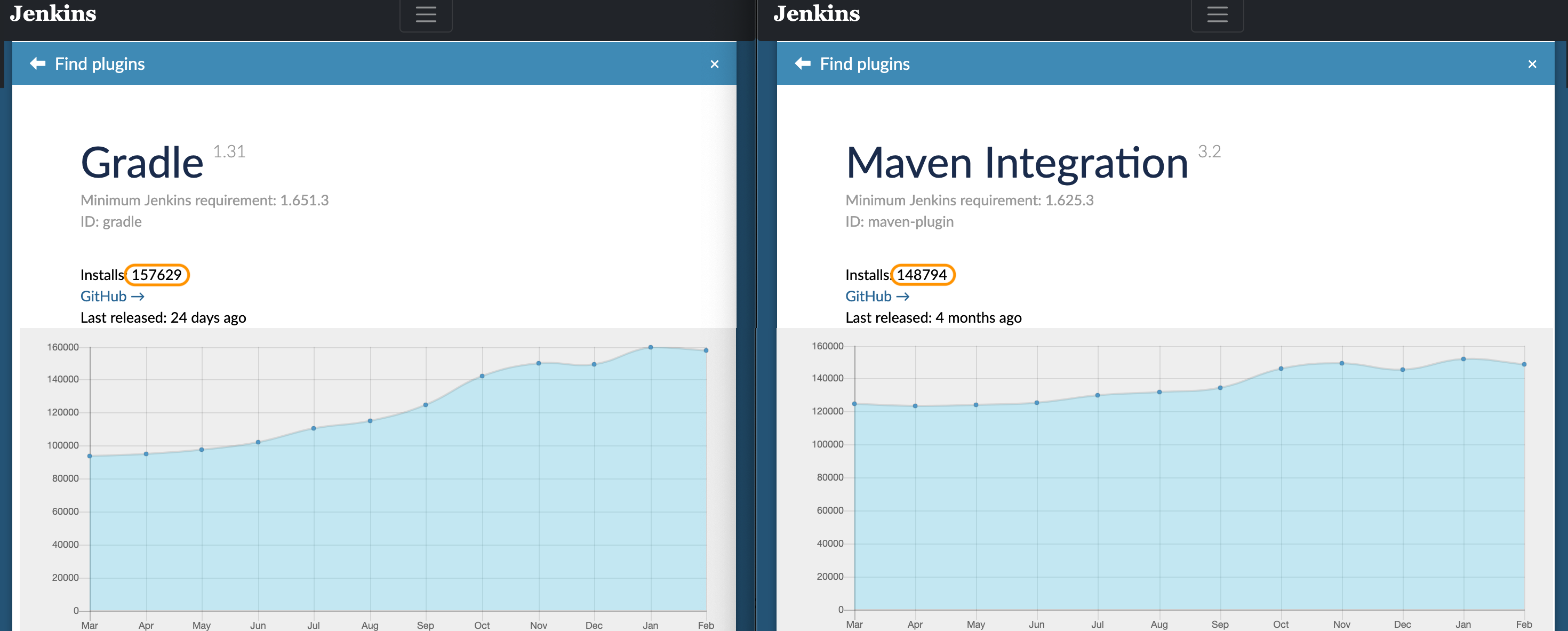Click Mar data point on Maven chart
The height and width of the screenshot is (631, 1568).
point(854,404)
